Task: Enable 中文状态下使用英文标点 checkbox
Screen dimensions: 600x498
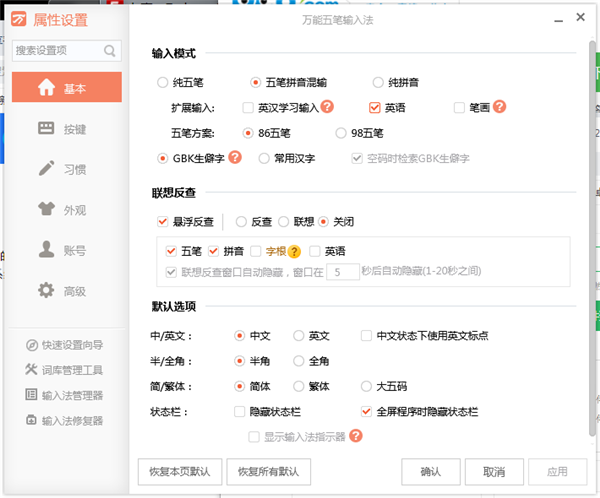Action: pos(366,336)
